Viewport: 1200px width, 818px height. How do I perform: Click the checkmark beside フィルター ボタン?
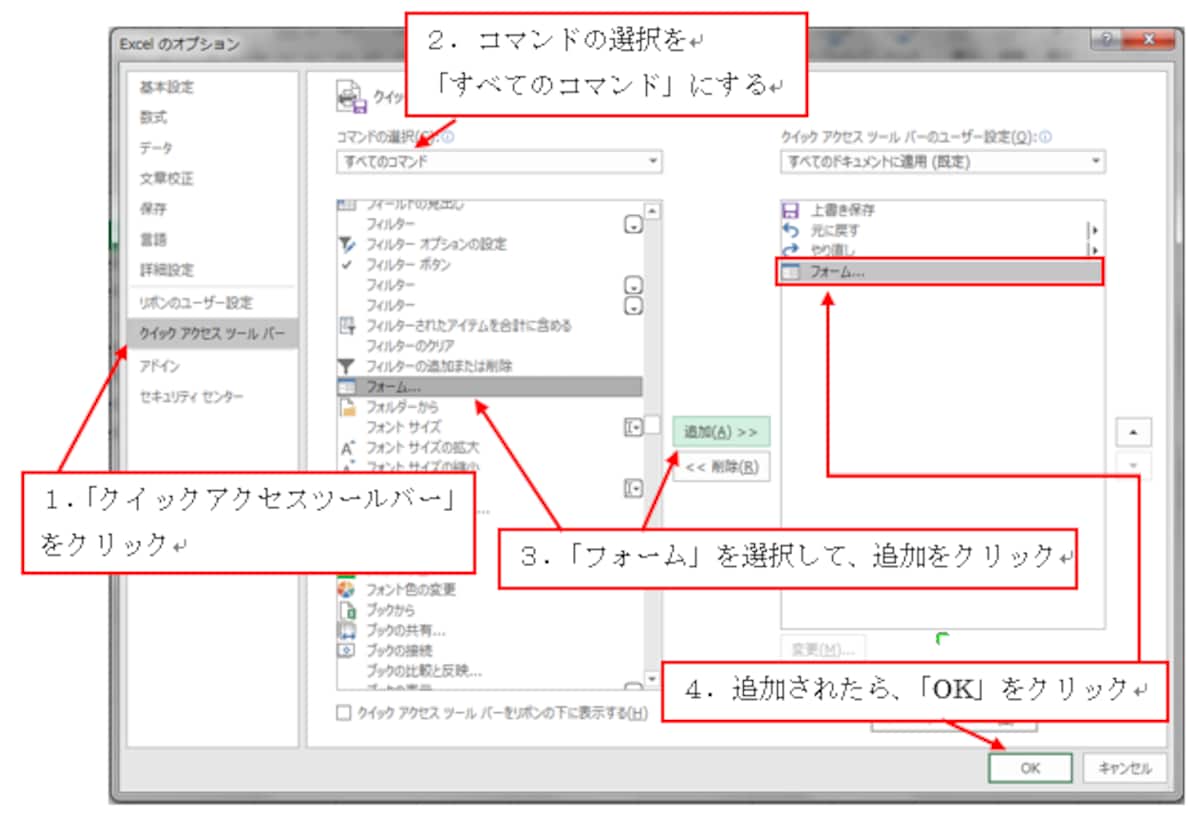click(x=347, y=265)
